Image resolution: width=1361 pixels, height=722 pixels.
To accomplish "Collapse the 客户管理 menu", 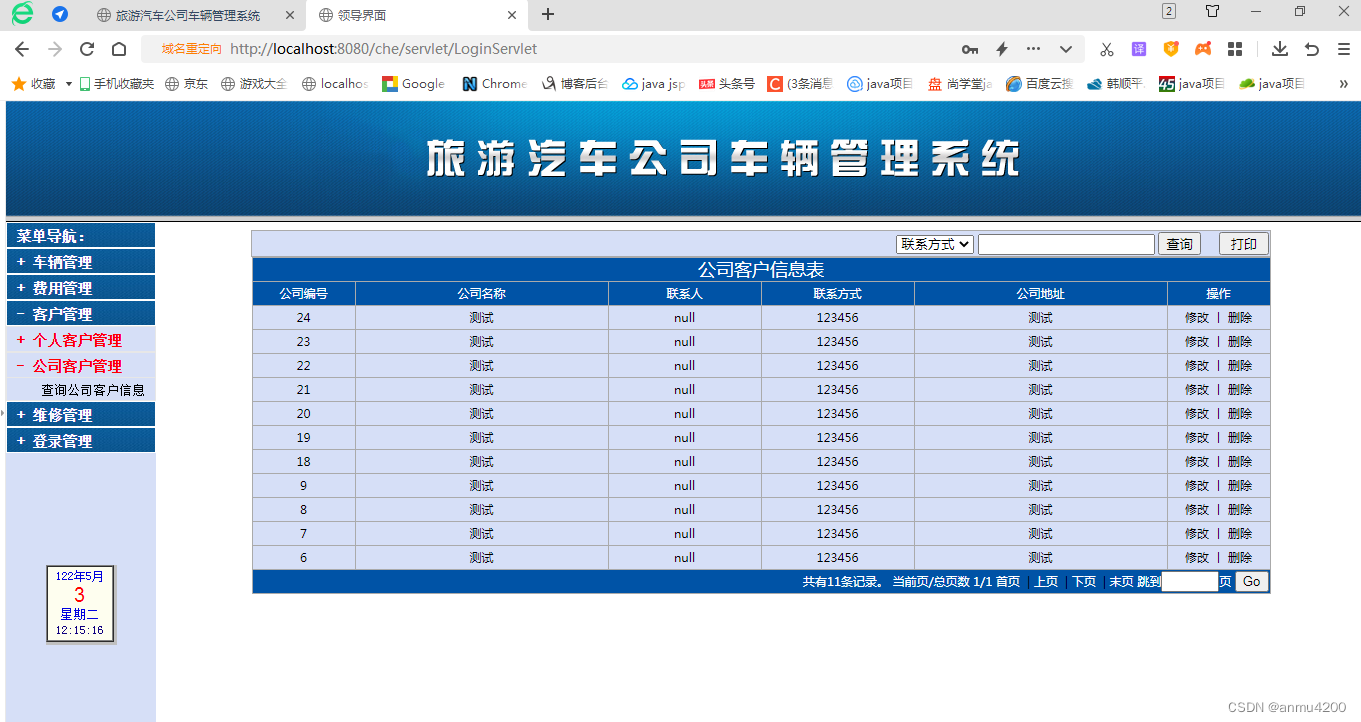I will pyautogui.click(x=81, y=314).
